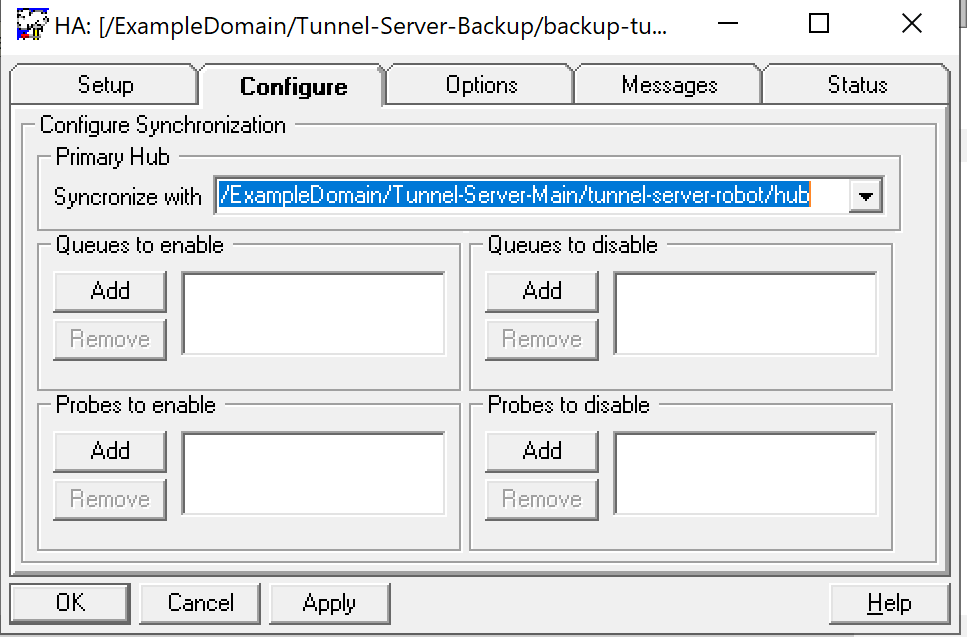Open the Options tab

481,85
